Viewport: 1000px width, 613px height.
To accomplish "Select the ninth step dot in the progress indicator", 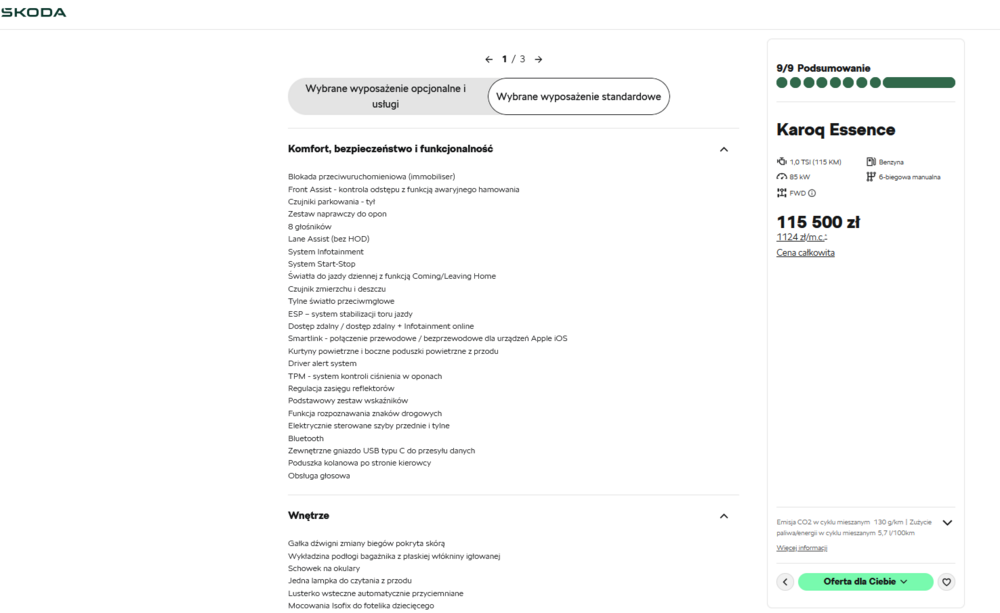I will click(920, 82).
